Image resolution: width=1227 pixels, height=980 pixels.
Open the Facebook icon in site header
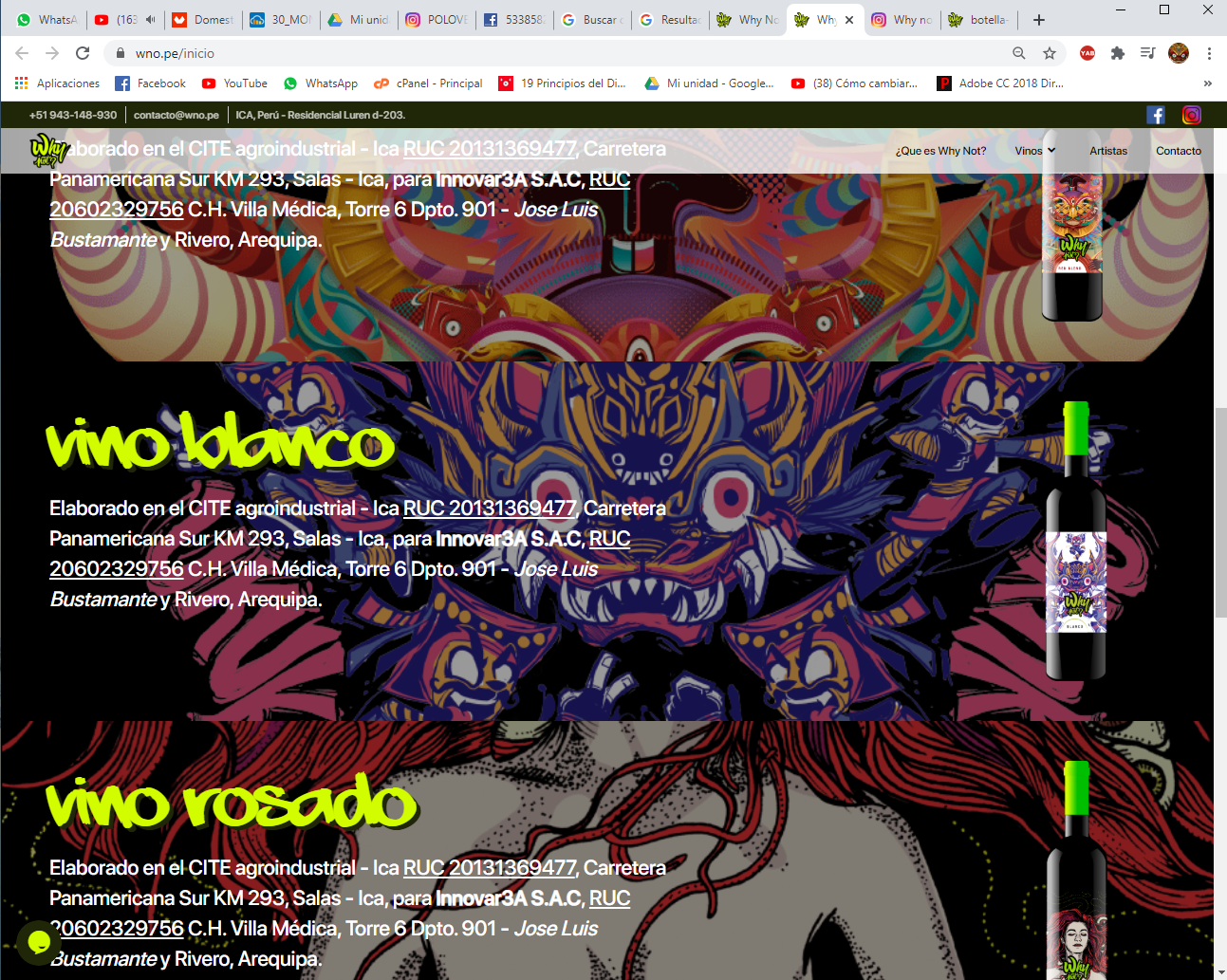pyautogui.click(x=1156, y=115)
